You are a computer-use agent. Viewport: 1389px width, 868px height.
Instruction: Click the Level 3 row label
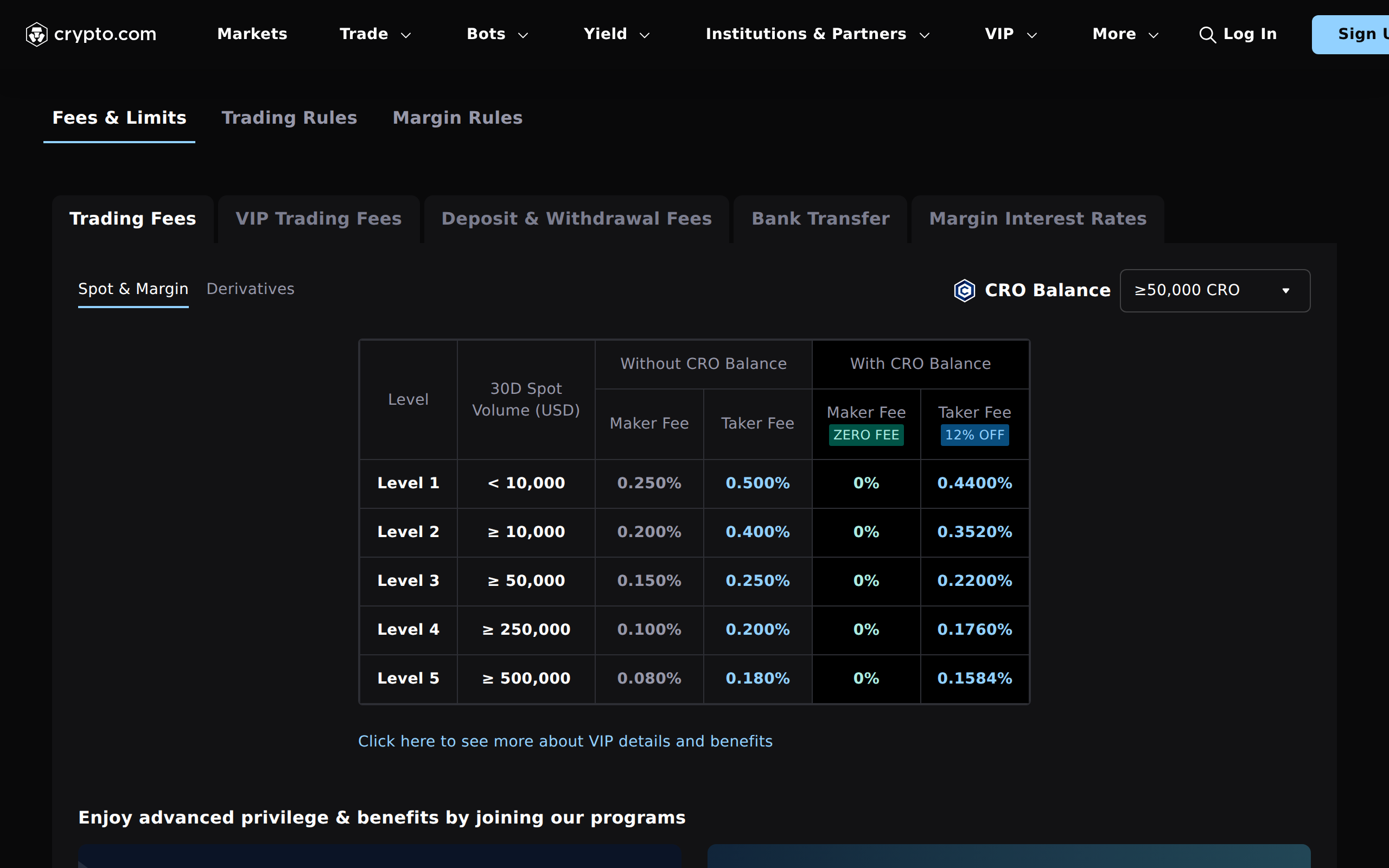(408, 581)
